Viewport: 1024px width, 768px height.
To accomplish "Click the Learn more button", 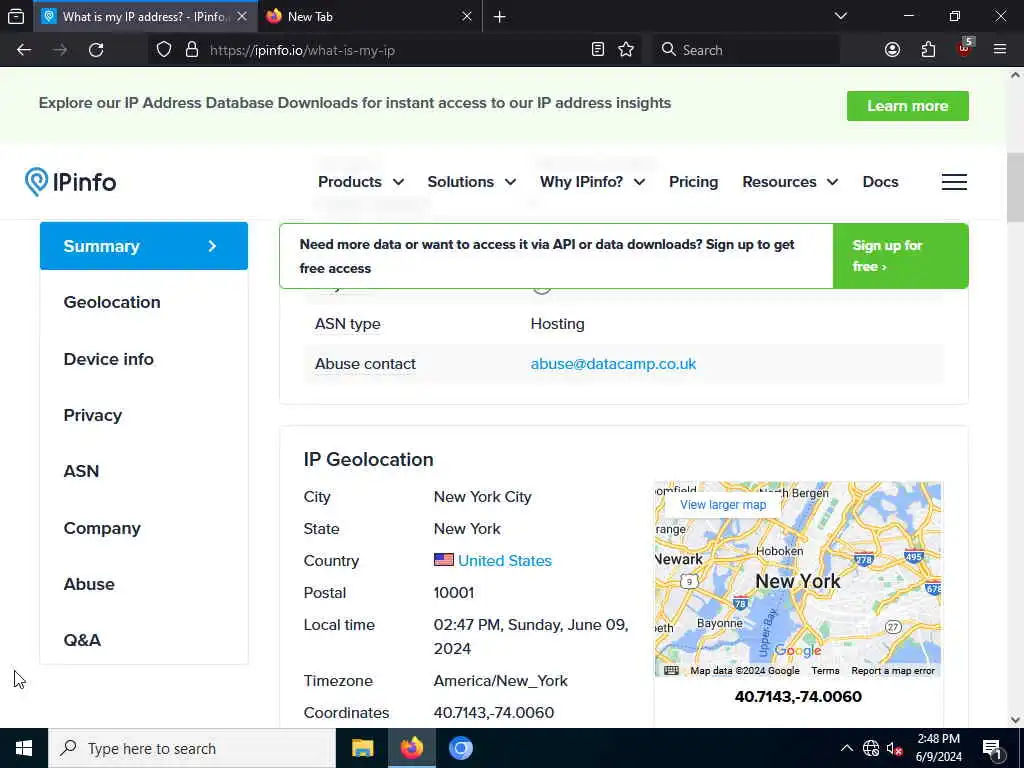I will tap(908, 106).
